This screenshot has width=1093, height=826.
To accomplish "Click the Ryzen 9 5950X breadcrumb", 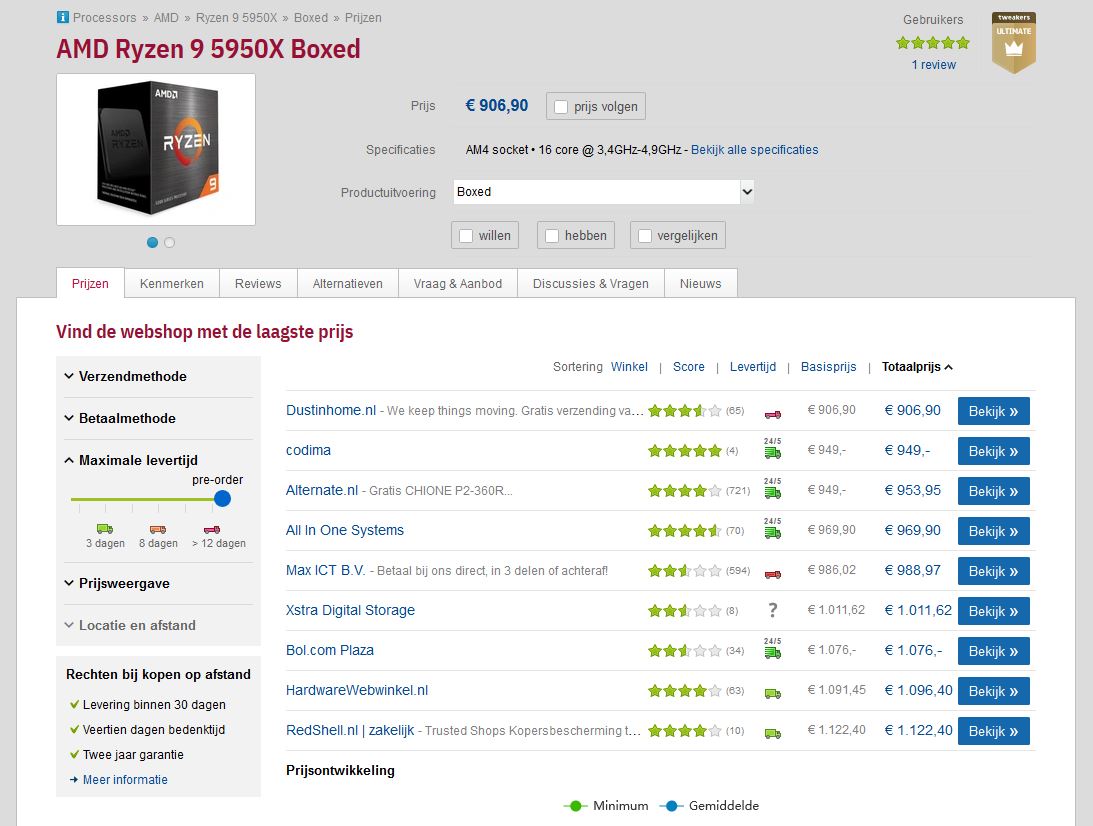I will pos(236,17).
